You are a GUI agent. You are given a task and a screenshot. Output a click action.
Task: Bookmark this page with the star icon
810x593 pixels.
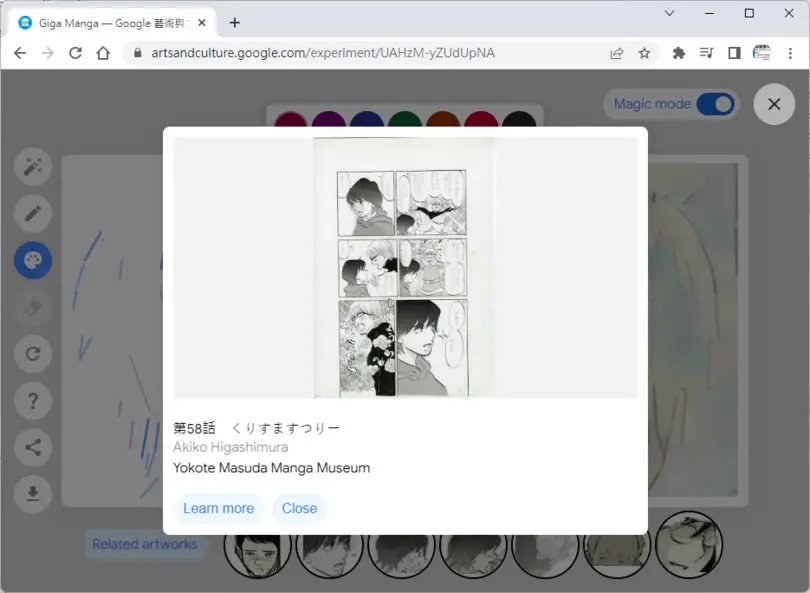click(644, 53)
